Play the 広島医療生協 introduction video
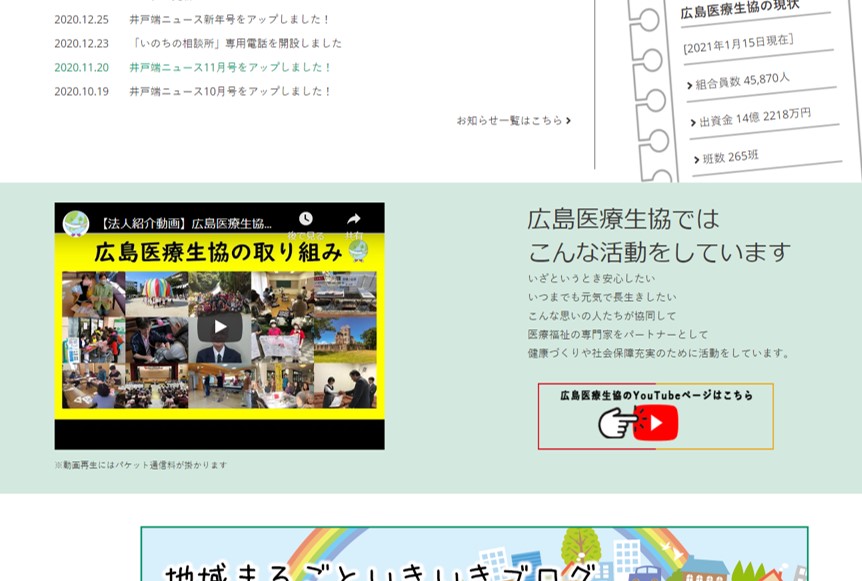The height and width of the screenshot is (581, 862). (219, 326)
